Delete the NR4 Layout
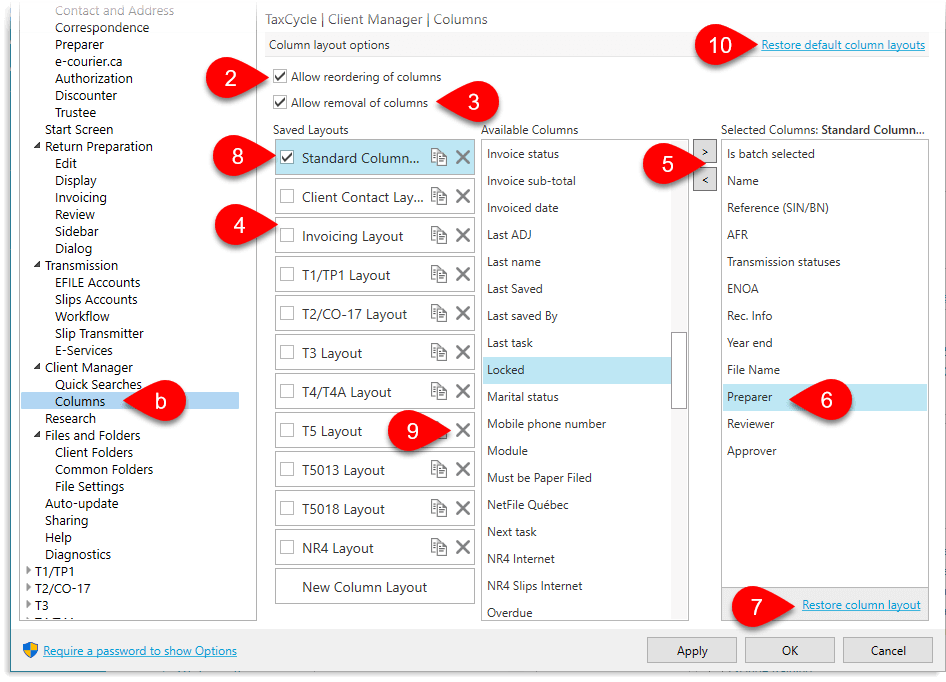The height and width of the screenshot is (682, 946). coord(463,547)
